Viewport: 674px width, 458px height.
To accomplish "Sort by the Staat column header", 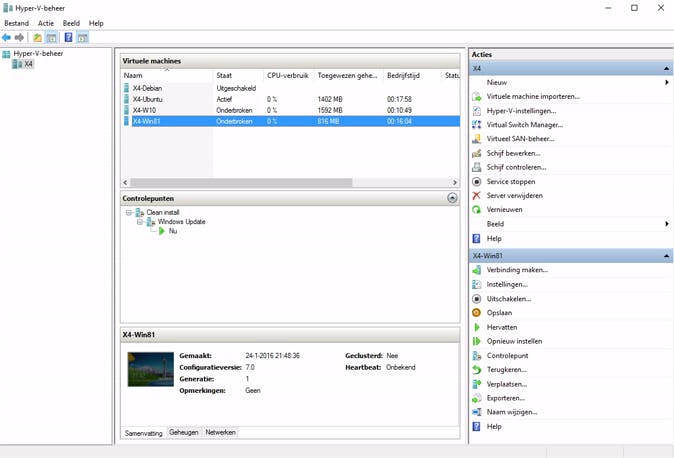I will pyautogui.click(x=238, y=76).
